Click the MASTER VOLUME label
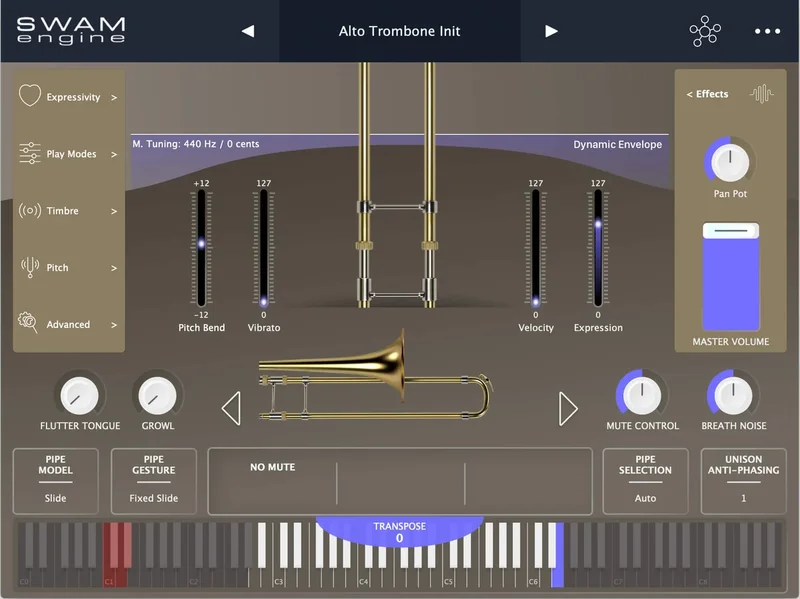The height and width of the screenshot is (599, 800). [x=731, y=342]
